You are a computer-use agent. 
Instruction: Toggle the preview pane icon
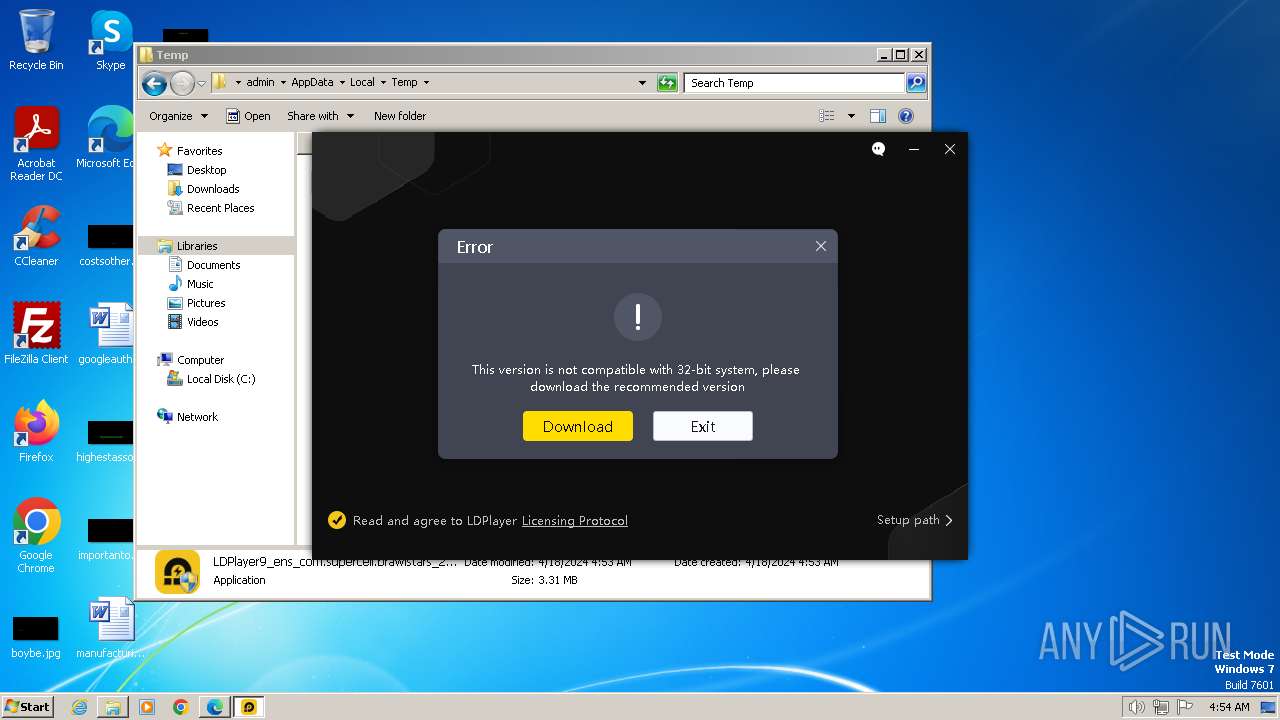coord(878,116)
